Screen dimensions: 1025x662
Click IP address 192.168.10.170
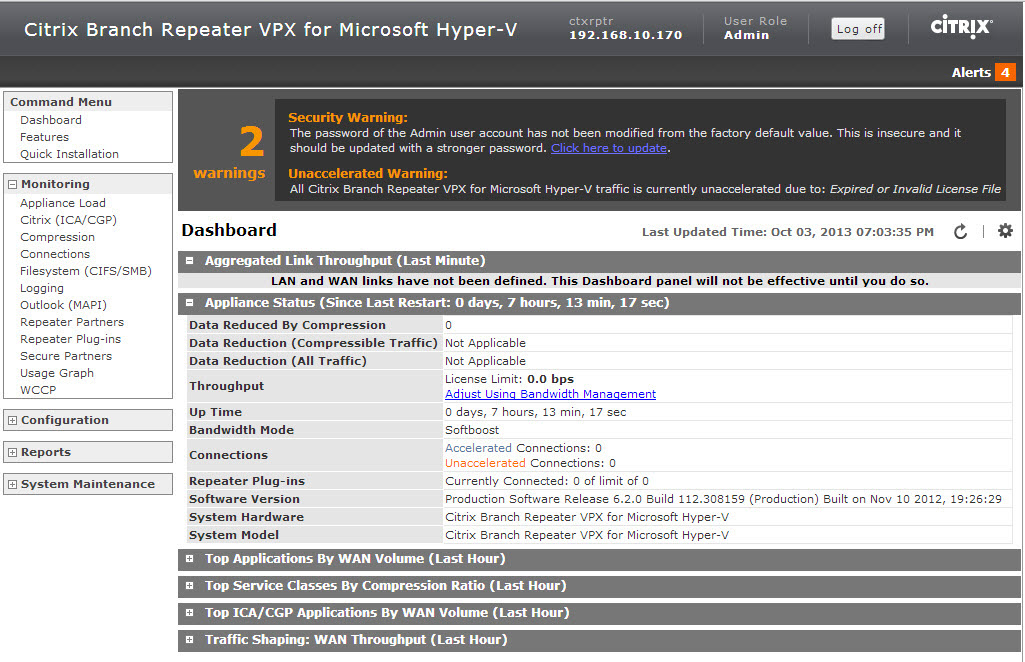click(626, 35)
